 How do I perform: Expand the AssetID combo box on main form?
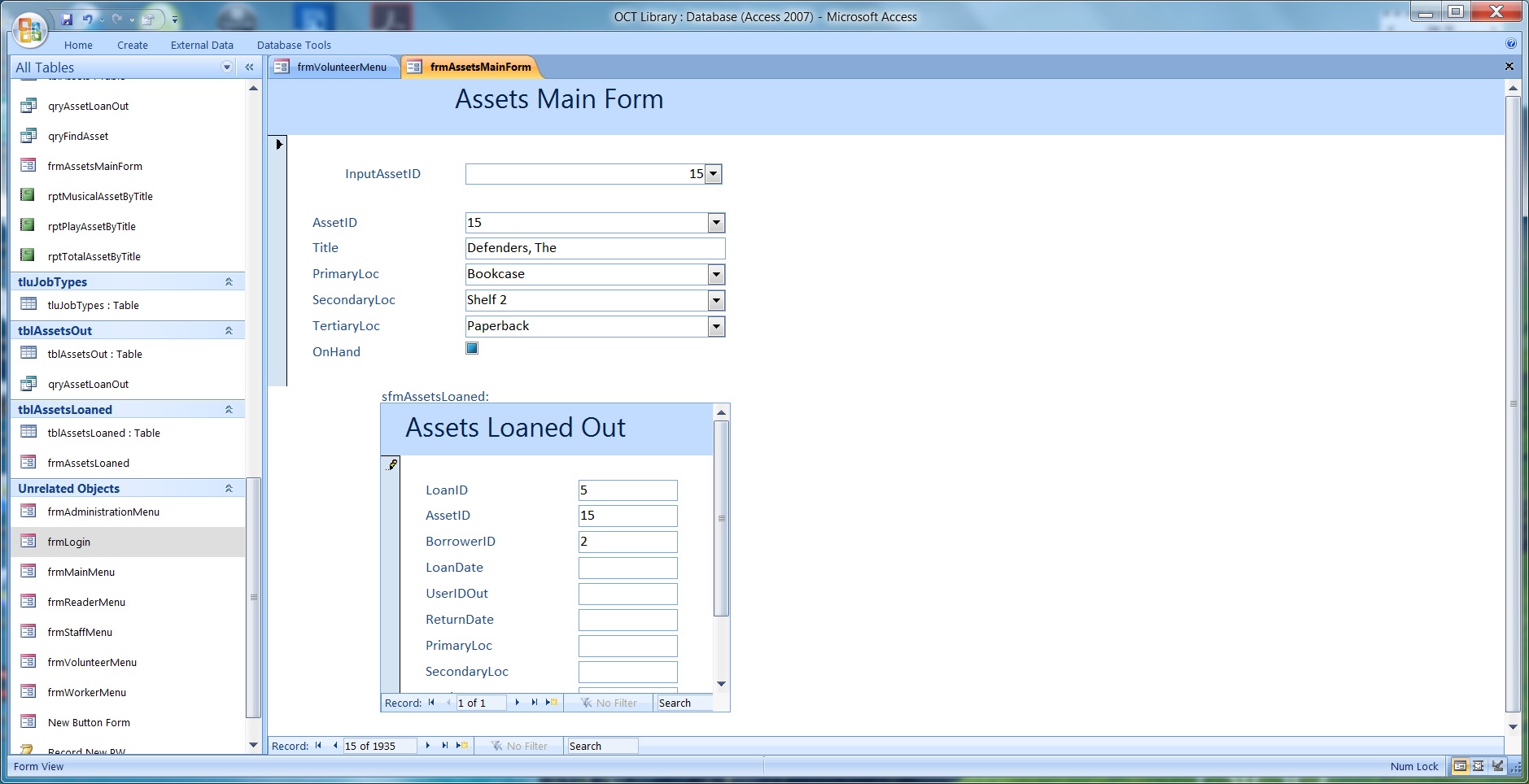[x=716, y=223]
